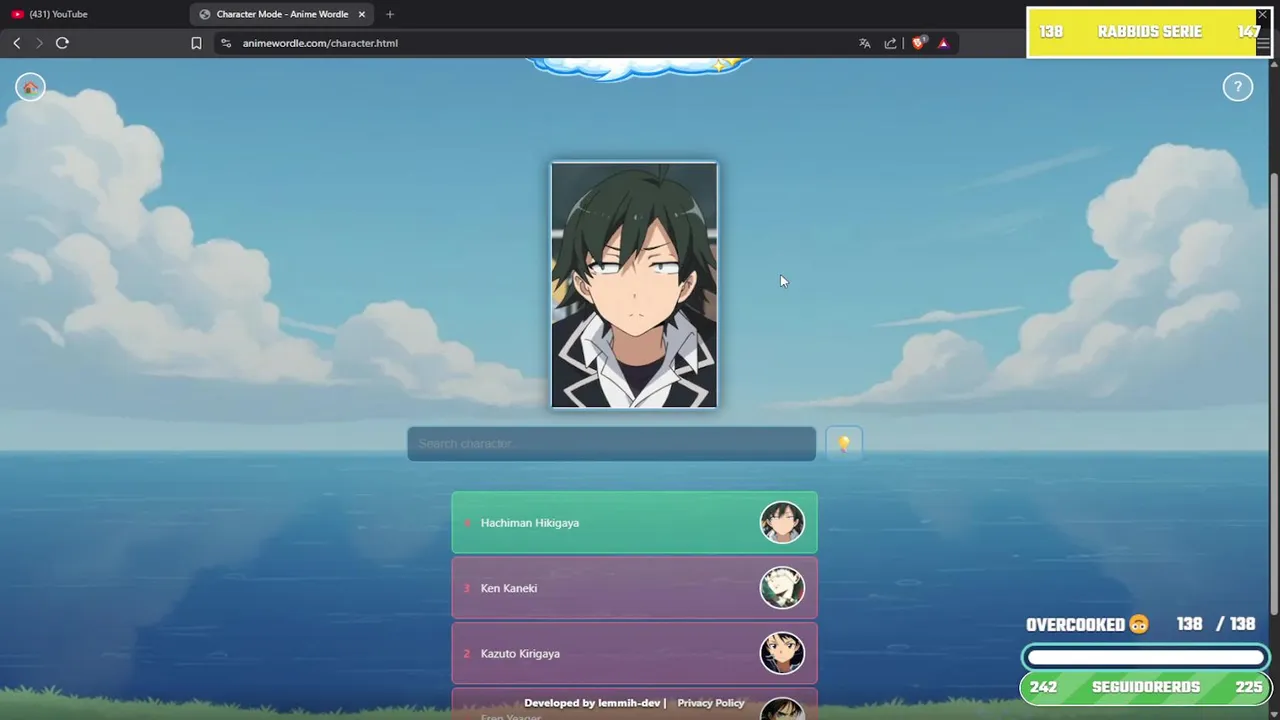This screenshot has width=1280, height=720.
Task: Click the browser forward arrow
Action: click(39, 43)
